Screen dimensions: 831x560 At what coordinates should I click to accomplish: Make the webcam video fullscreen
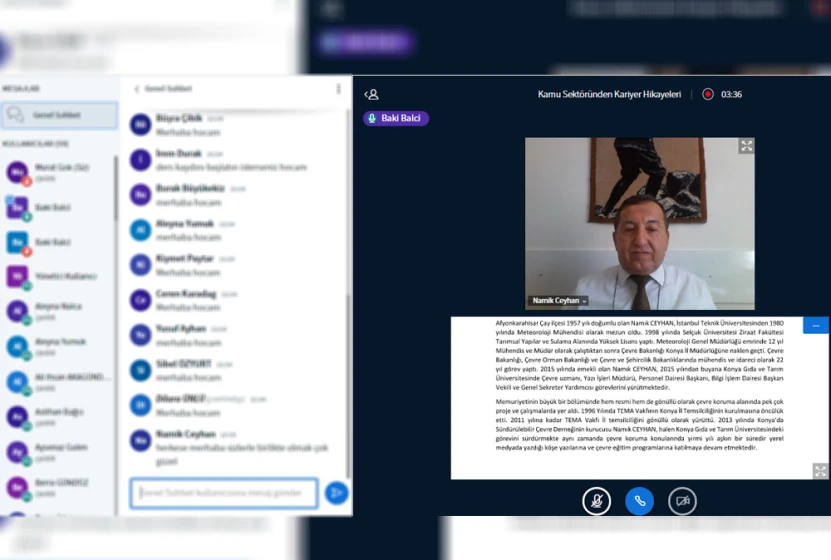pyautogui.click(x=746, y=146)
